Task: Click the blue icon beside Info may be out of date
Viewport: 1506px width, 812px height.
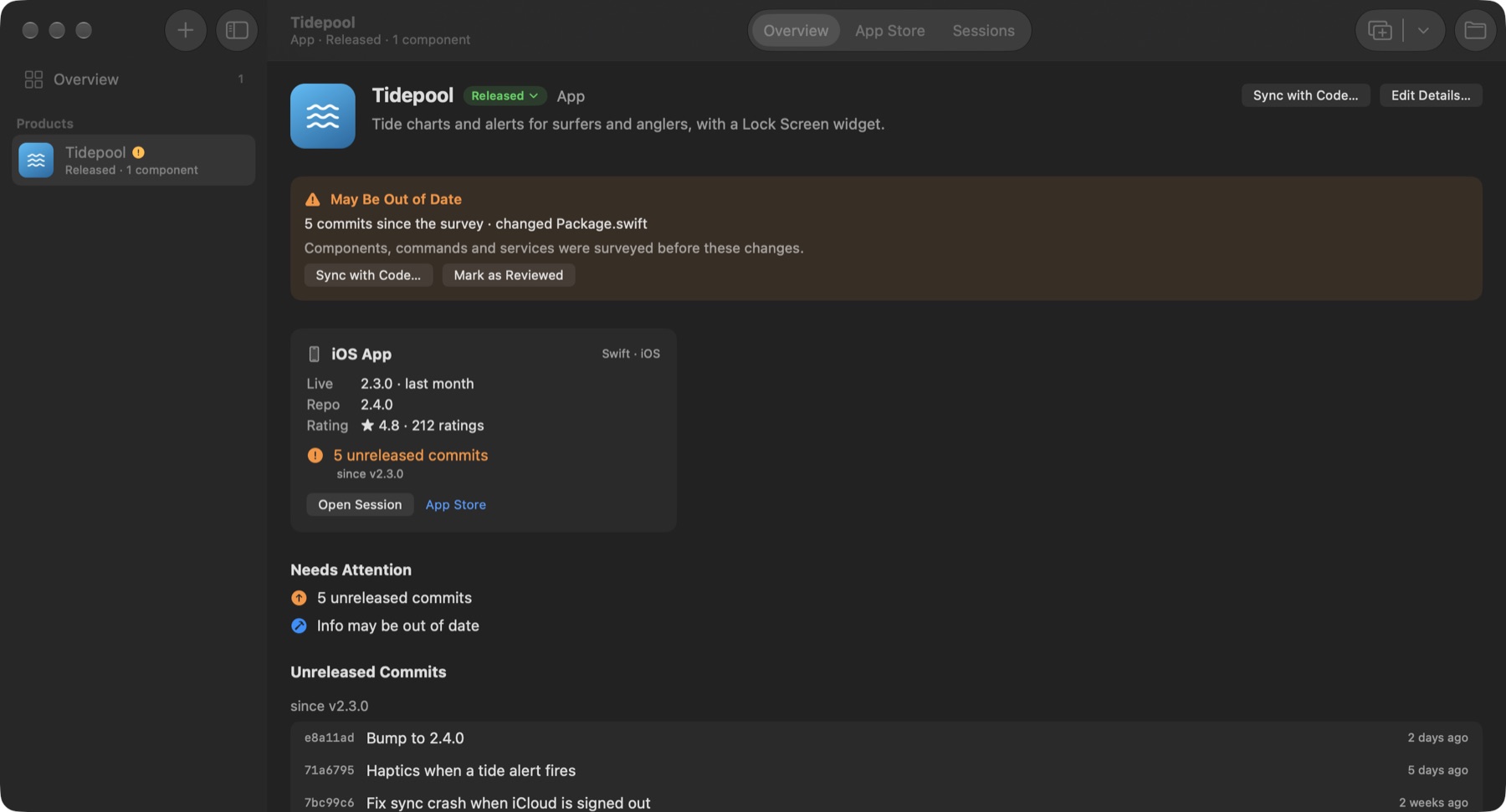Action: [x=299, y=626]
